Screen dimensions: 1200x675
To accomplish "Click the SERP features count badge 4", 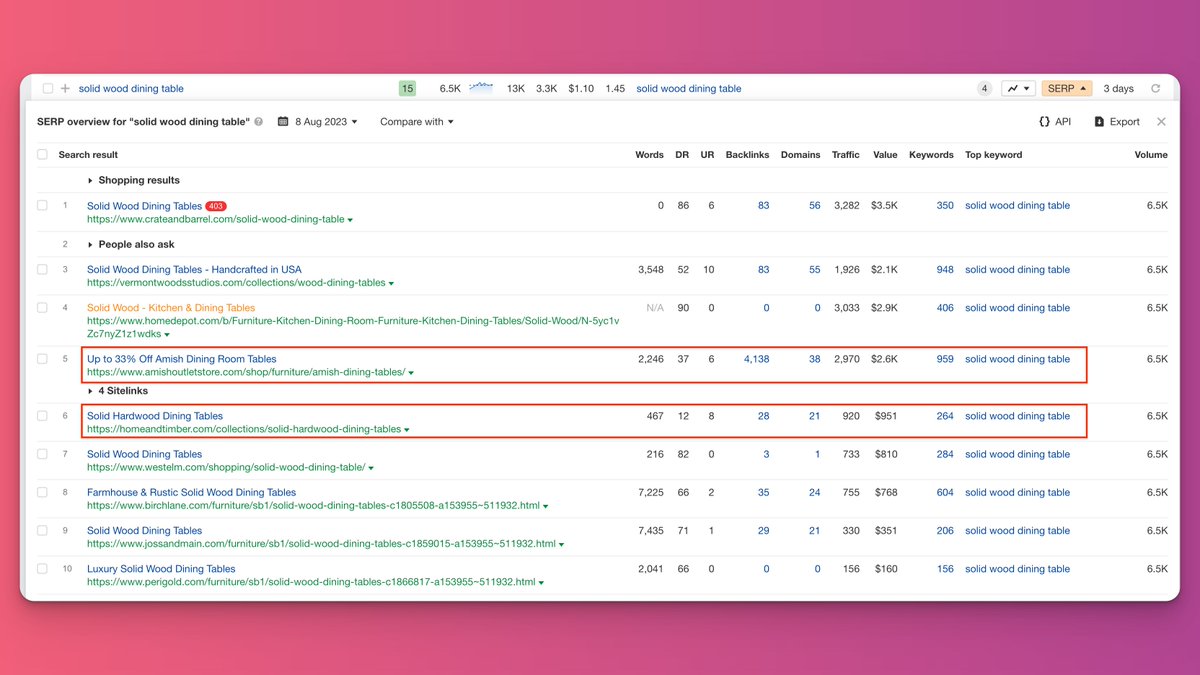I will 984,88.
